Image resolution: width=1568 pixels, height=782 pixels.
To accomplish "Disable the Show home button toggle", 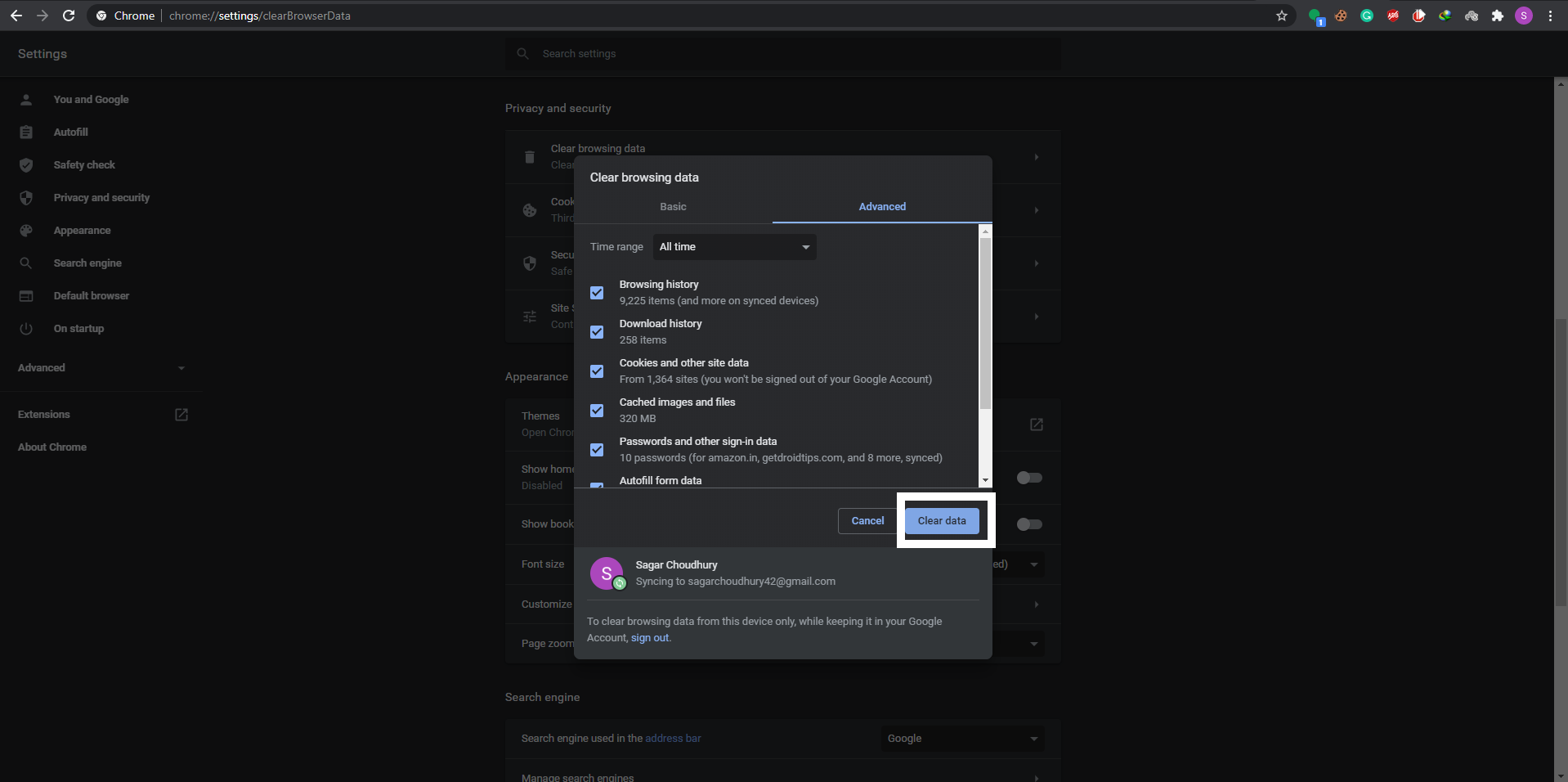I will point(1029,478).
